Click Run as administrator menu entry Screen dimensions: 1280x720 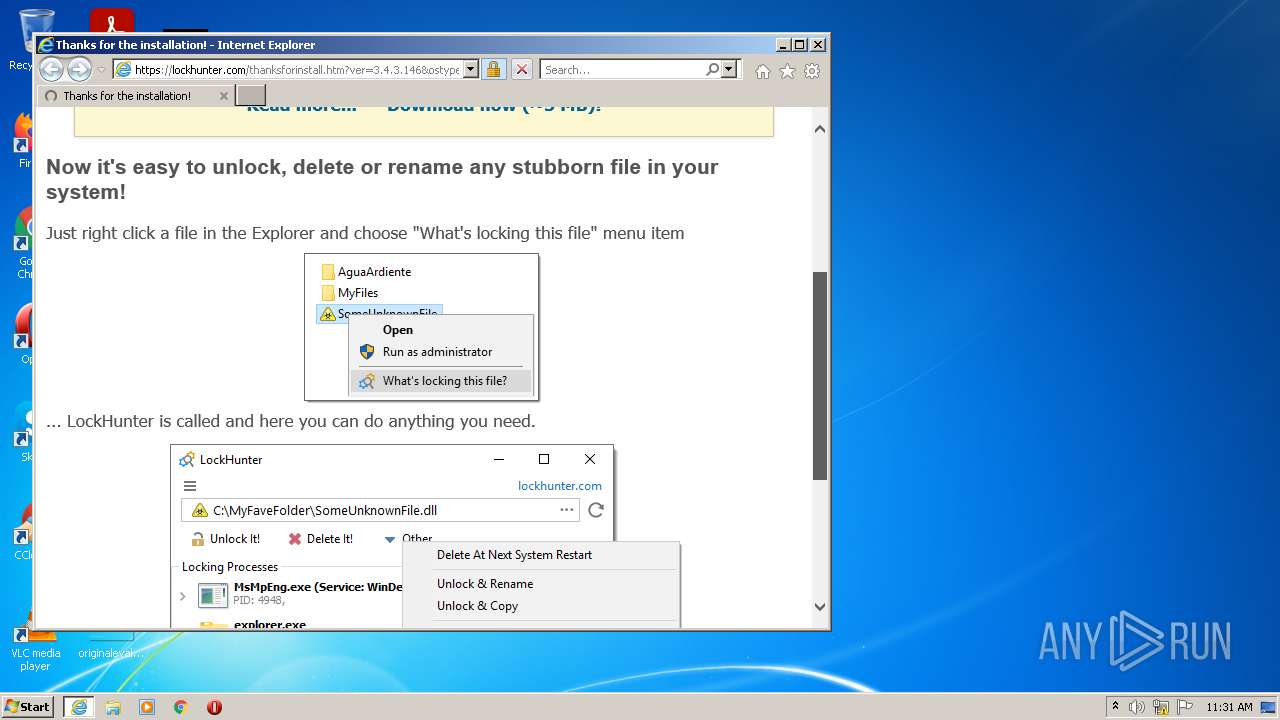[437, 352]
